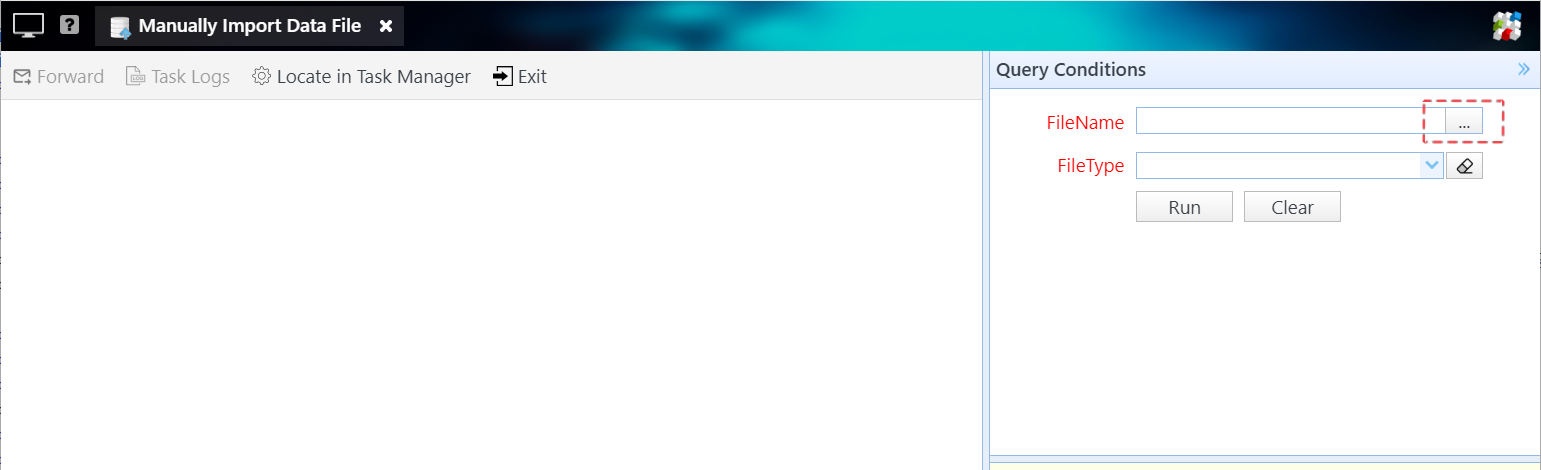Select the Manually Import Data File tab

249,26
